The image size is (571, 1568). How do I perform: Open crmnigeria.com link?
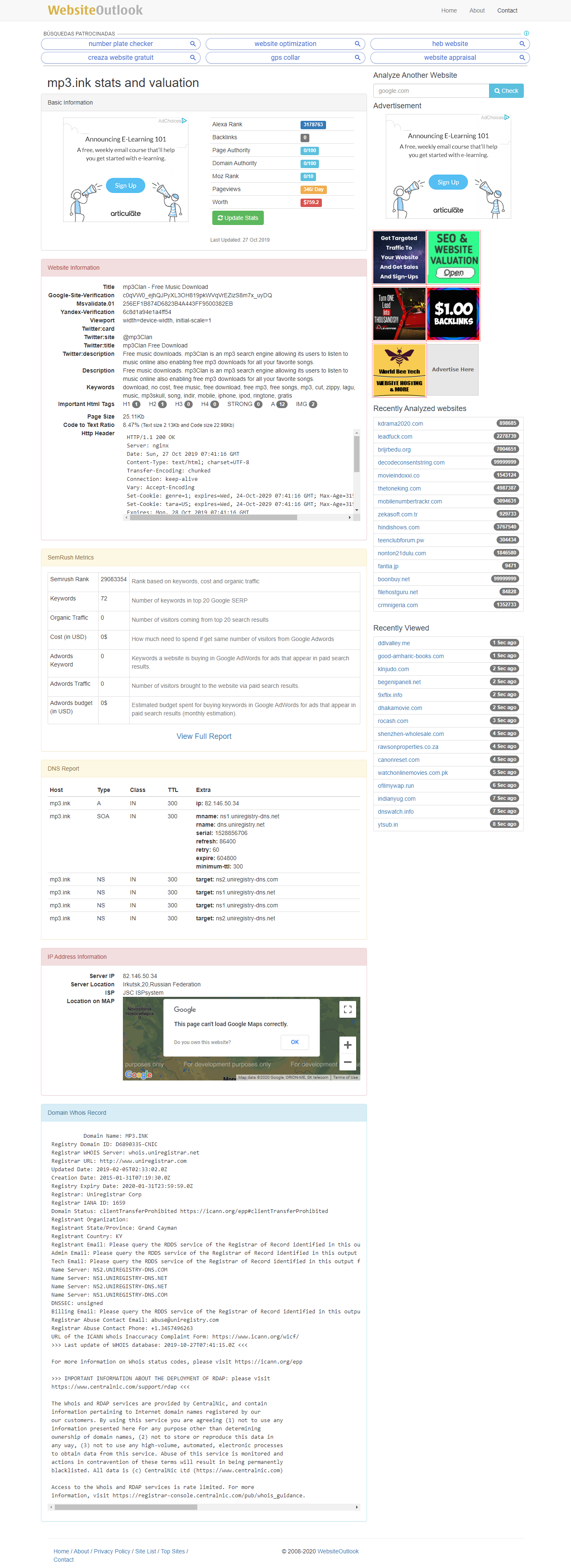click(x=398, y=605)
